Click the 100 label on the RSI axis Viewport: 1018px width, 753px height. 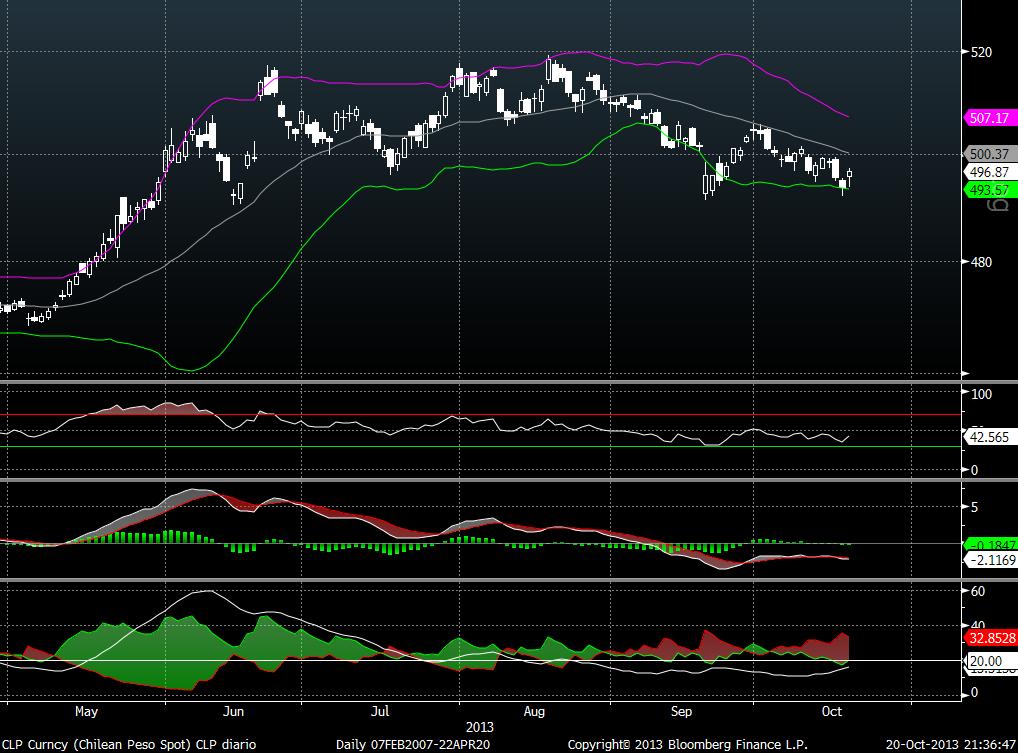[x=982, y=393]
